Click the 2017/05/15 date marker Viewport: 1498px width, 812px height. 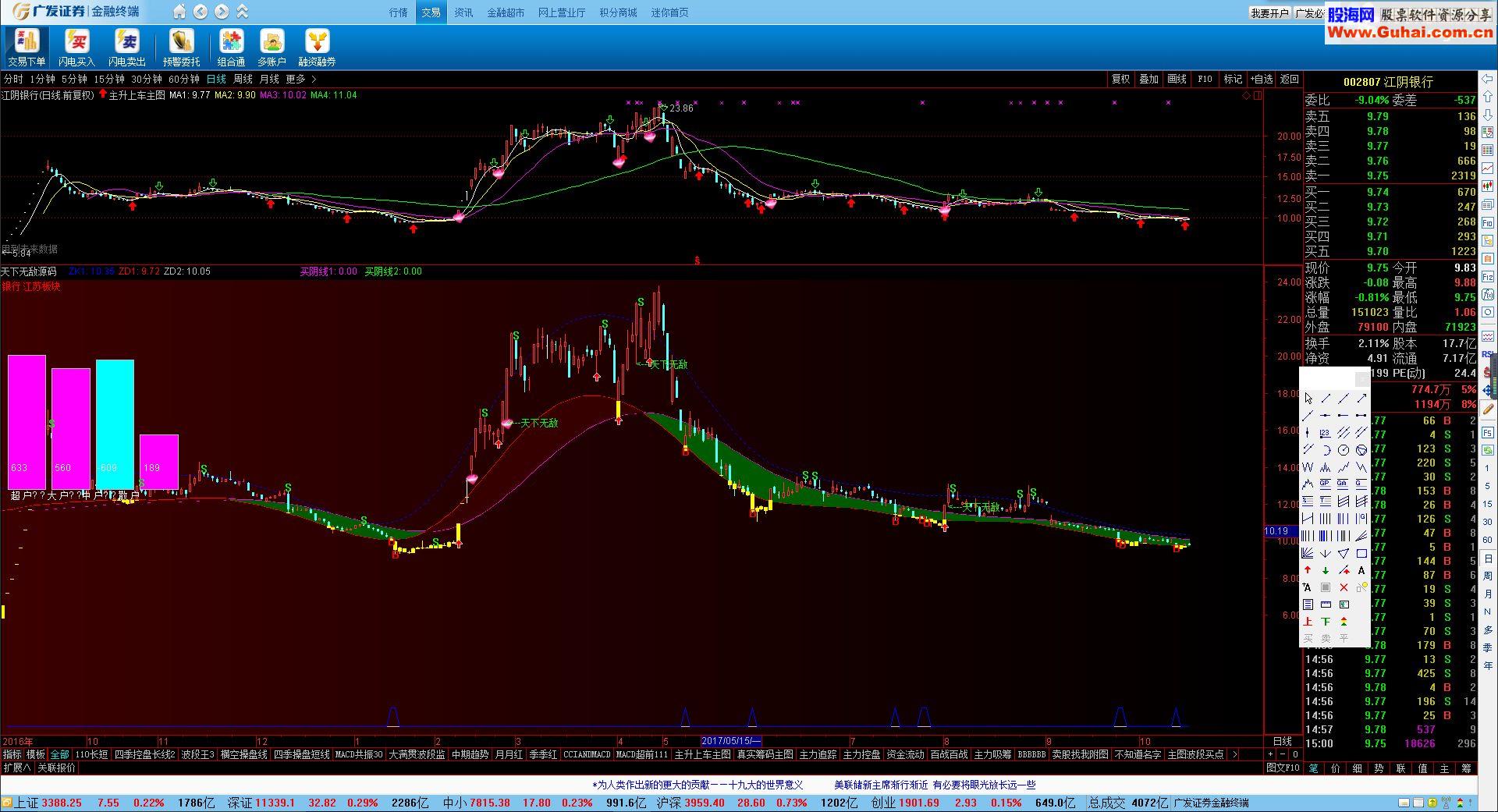tap(730, 741)
